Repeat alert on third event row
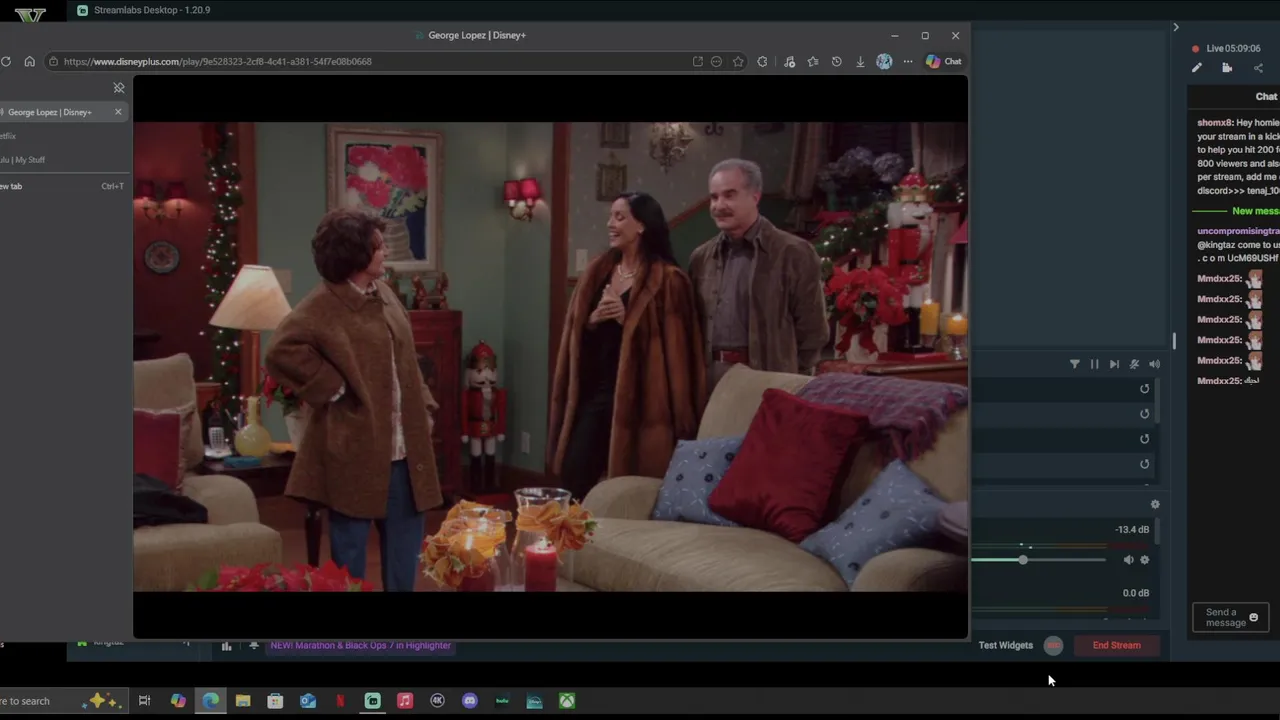Viewport: 1280px width, 720px height. [x=1145, y=439]
